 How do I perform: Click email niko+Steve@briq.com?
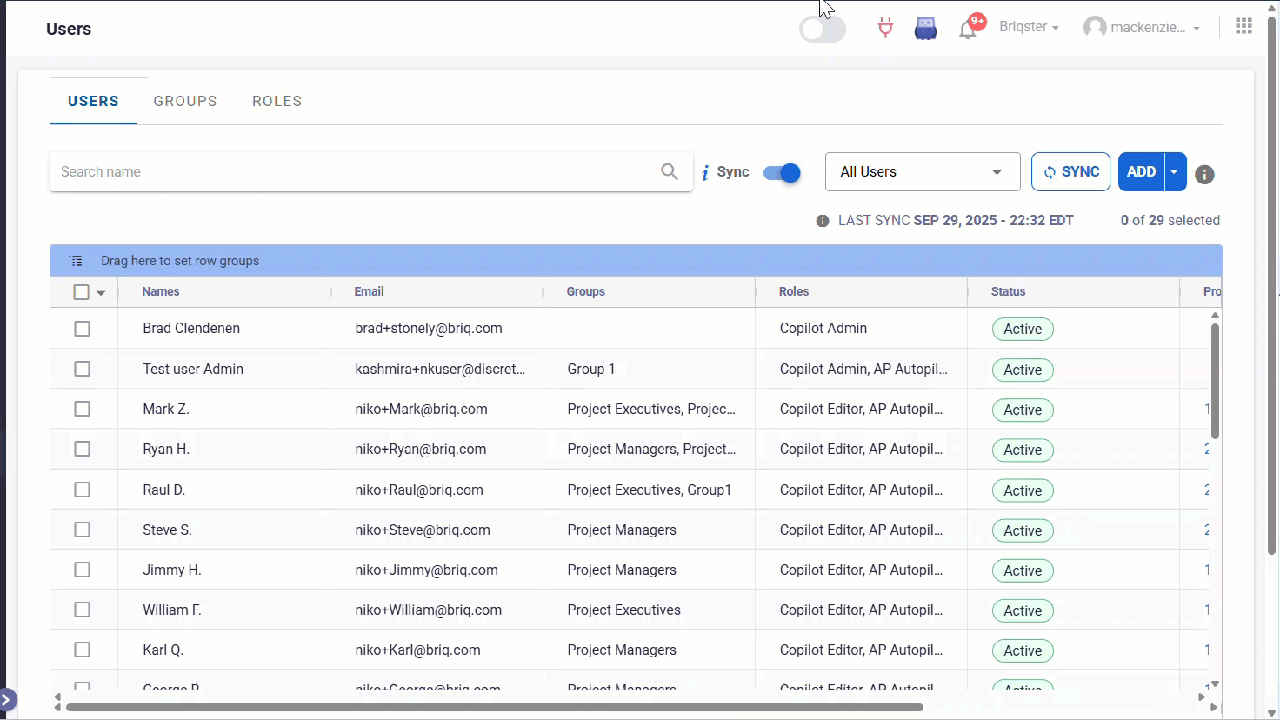(423, 530)
